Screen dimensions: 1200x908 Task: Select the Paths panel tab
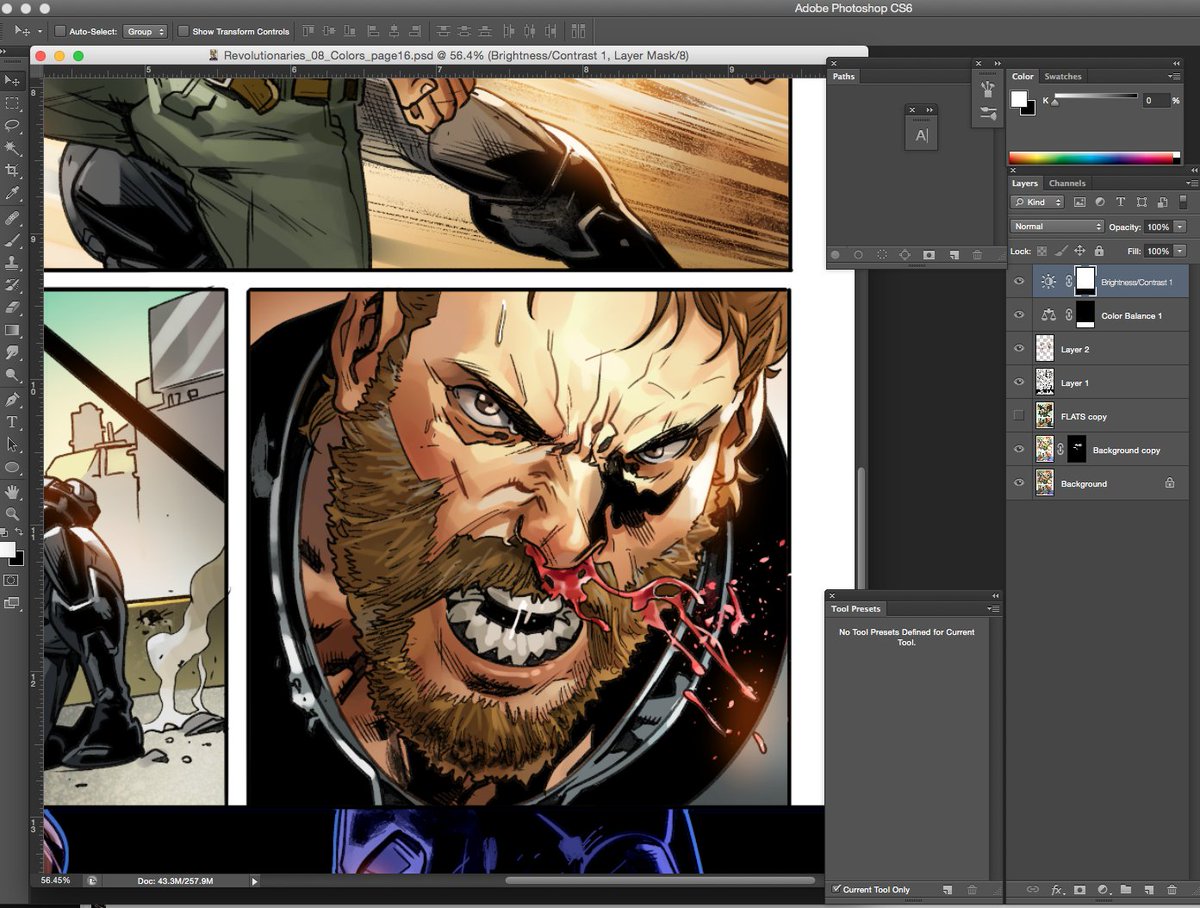coord(844,76)
